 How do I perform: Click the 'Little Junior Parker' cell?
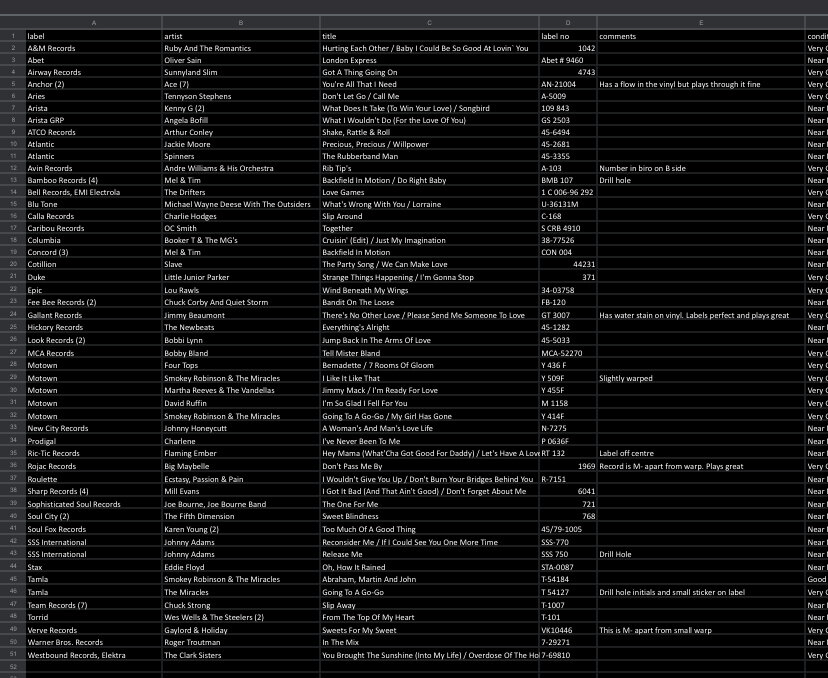(x=241, y=277)
